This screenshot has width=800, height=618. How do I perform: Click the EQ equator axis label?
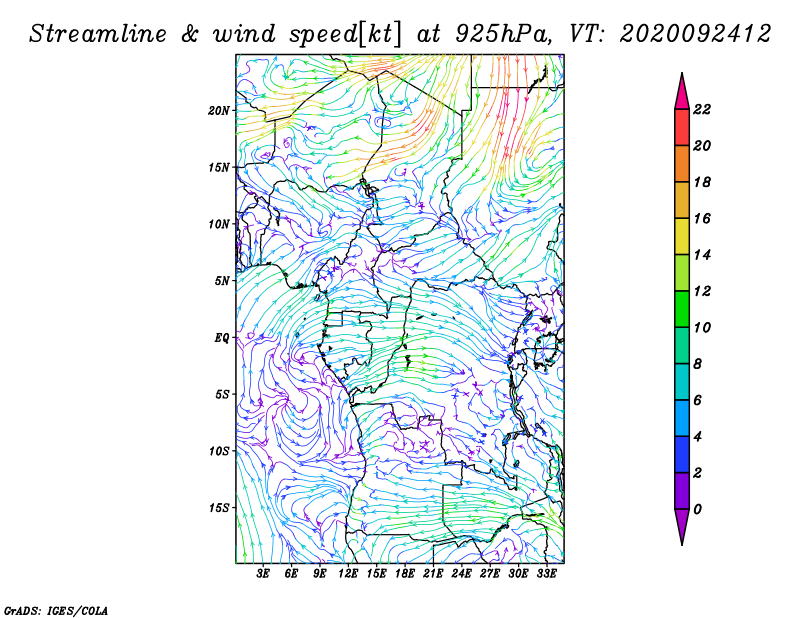tap(222, 338)
